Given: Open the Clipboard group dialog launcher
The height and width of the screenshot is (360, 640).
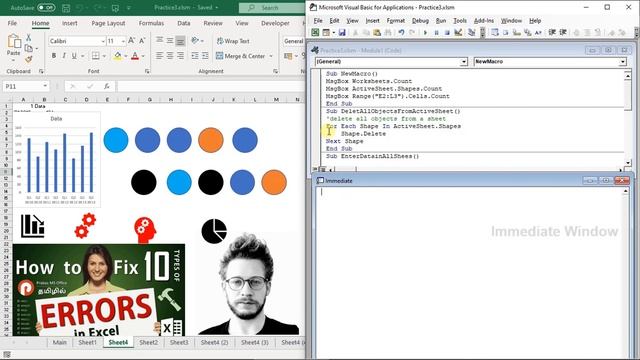Looking at the screenshot, I should pos(41,71).
